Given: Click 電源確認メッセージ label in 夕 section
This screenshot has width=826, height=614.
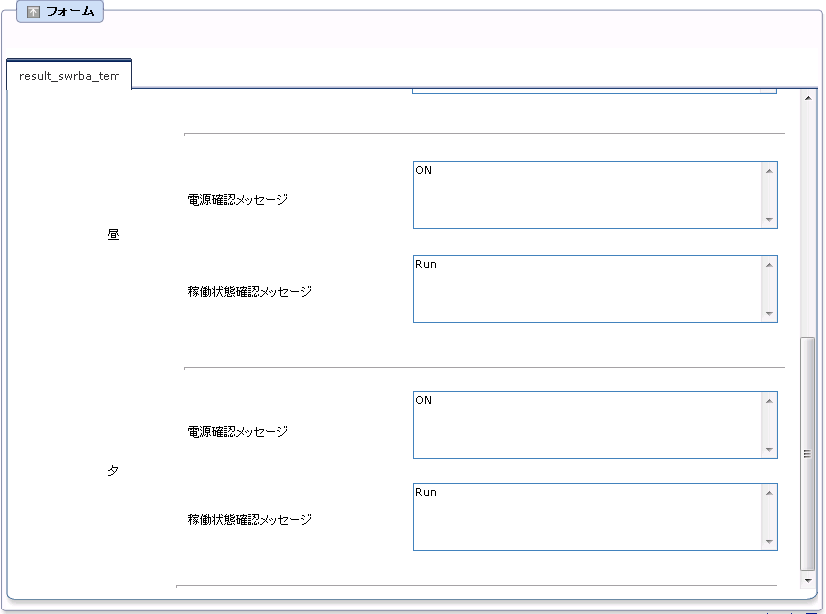Looking at the screenshot, I should [238, 432].
